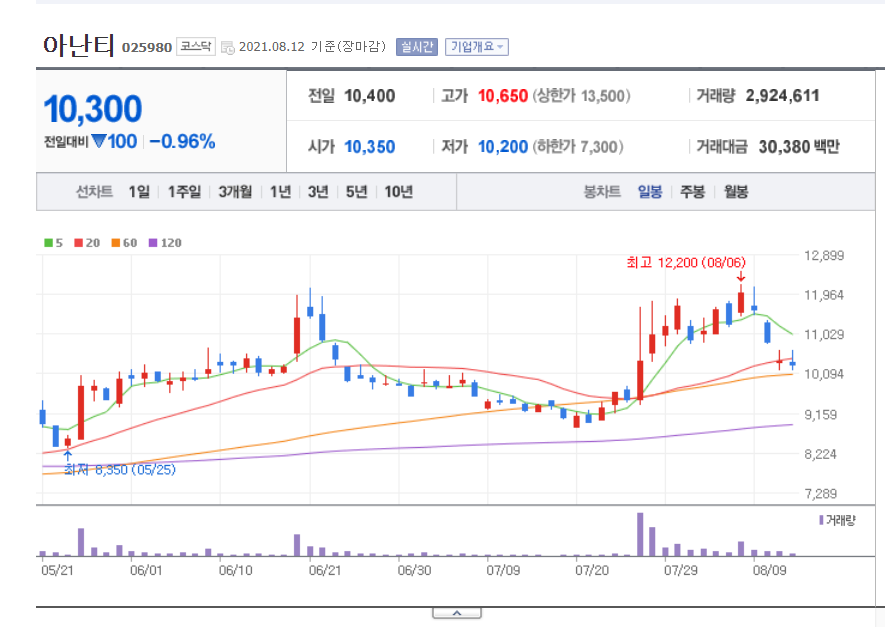Click the 거래량 value 2,924,611
885x627 pixels.
[782, 96]
